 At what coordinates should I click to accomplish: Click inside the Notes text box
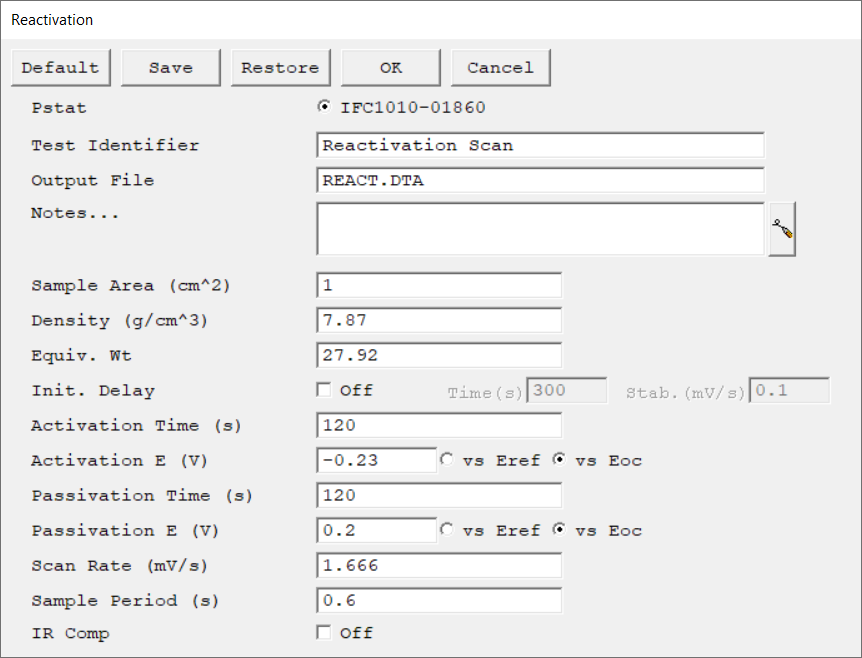tap(540, 229)
